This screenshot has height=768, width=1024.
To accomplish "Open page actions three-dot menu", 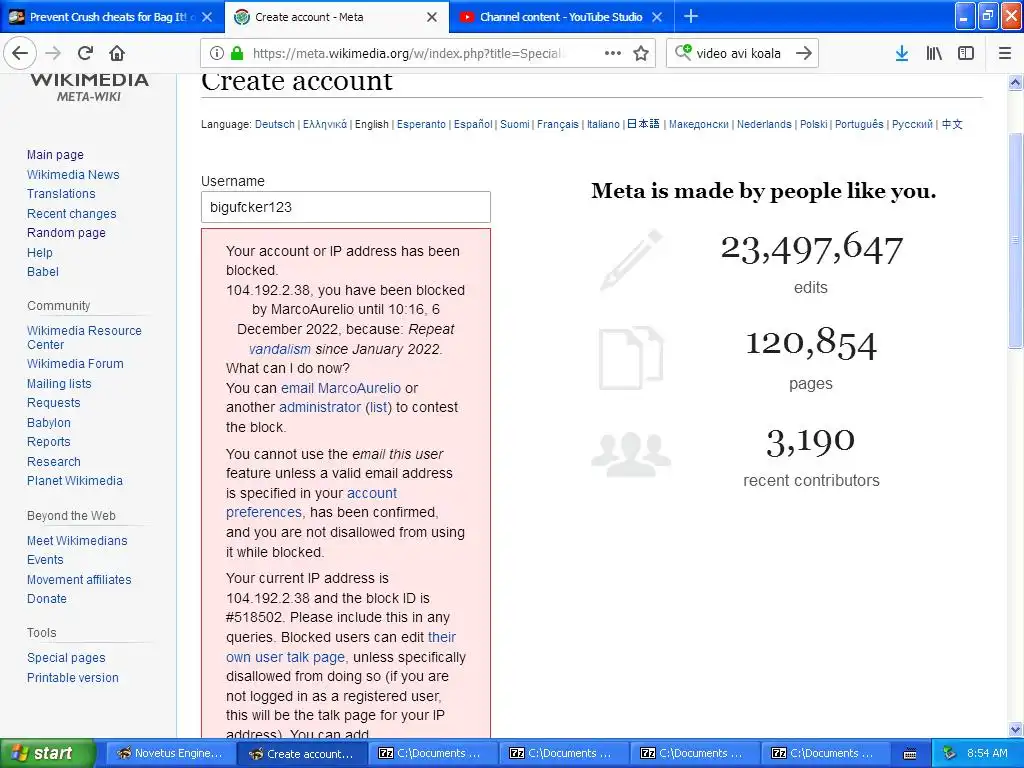I will pos(613,54).
